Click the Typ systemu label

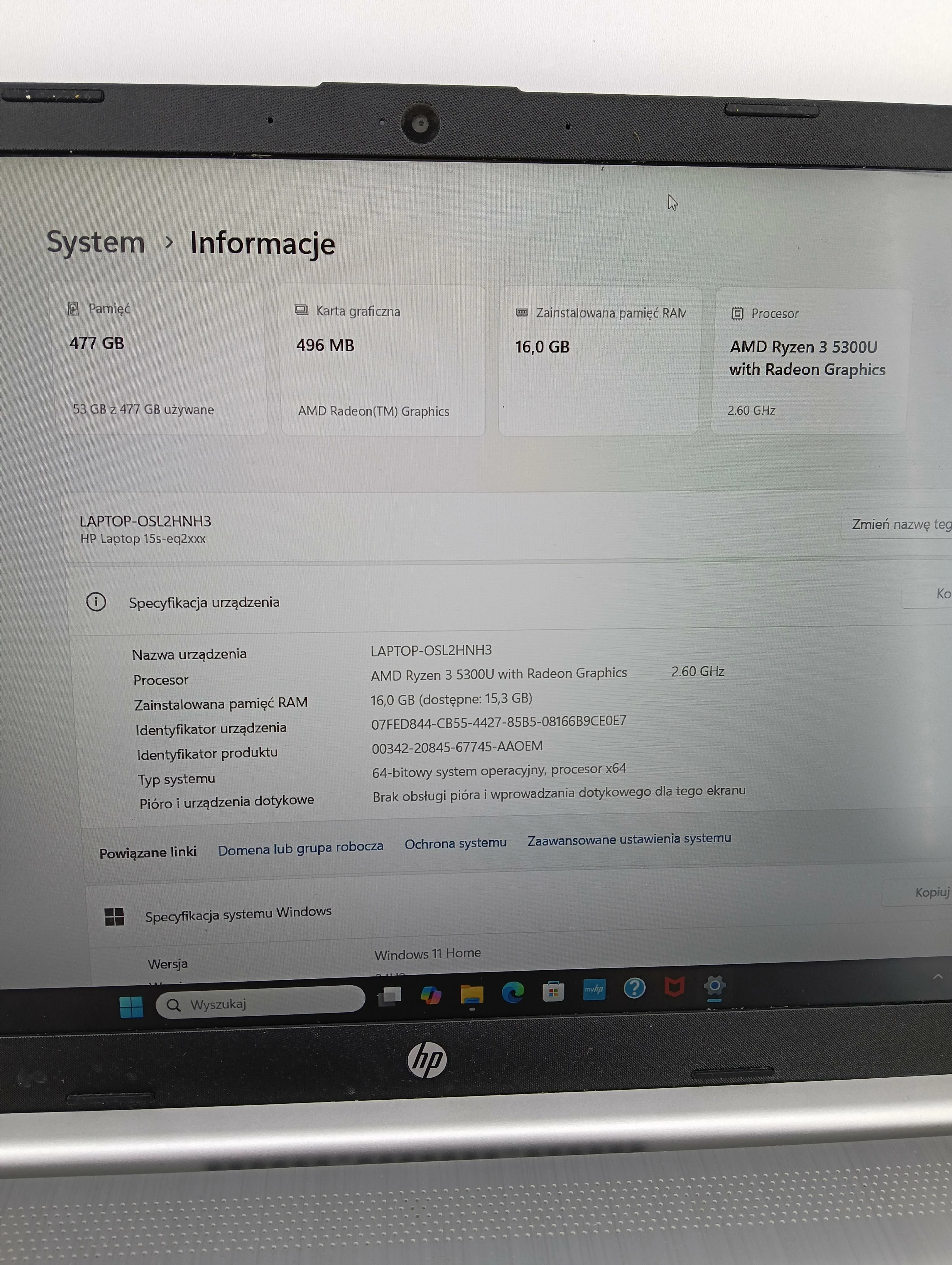[177, 780]
